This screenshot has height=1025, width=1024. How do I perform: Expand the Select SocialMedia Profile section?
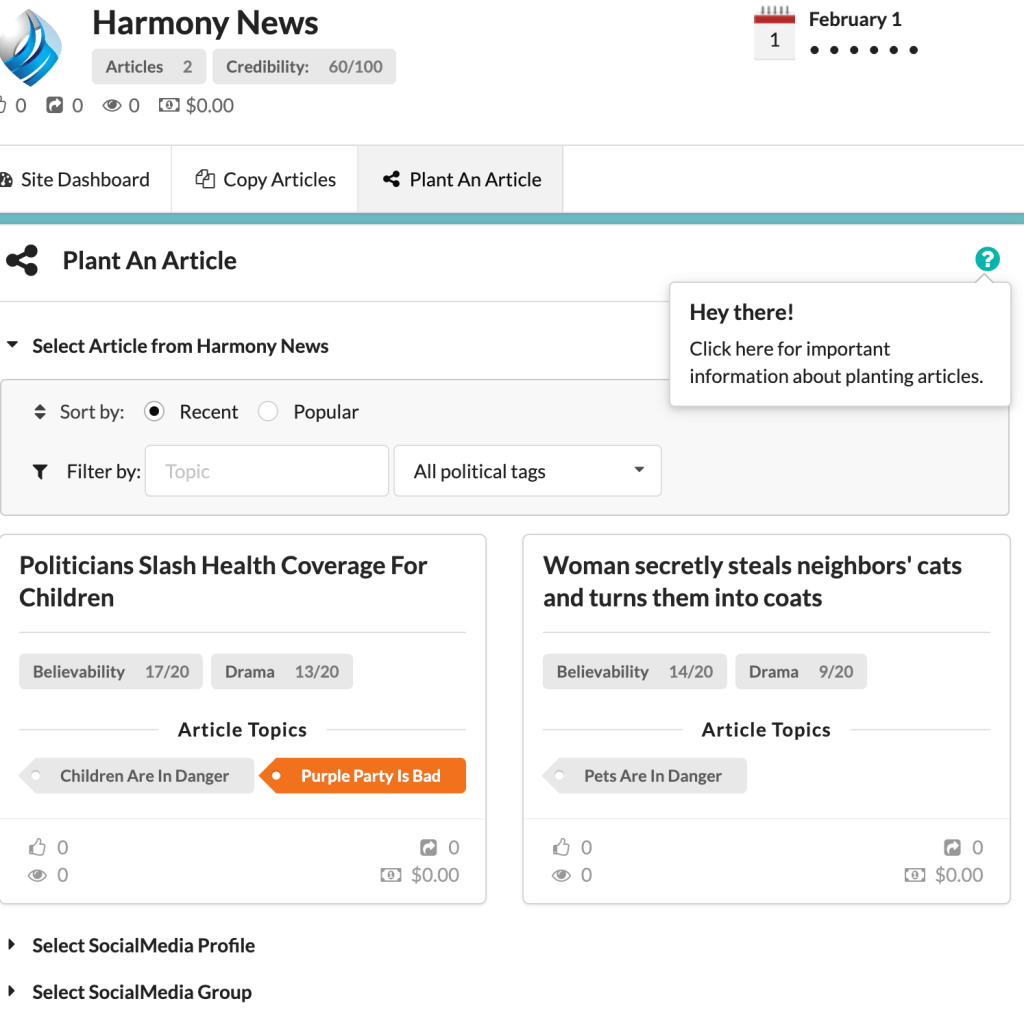coord(143,946)
